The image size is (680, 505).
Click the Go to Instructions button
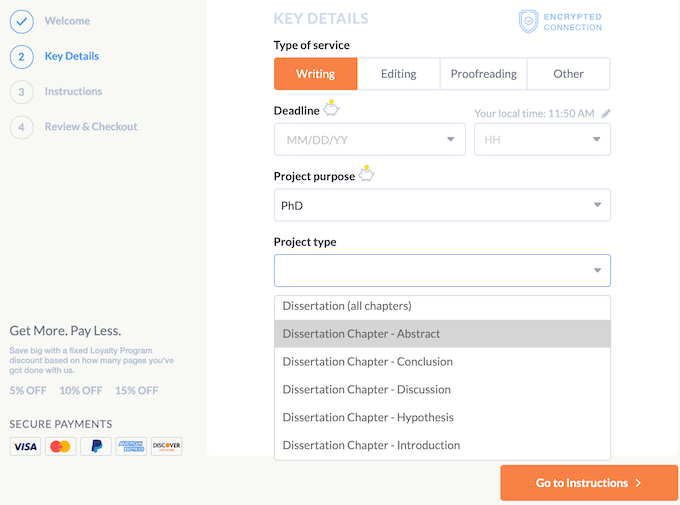tap(588, 483)
